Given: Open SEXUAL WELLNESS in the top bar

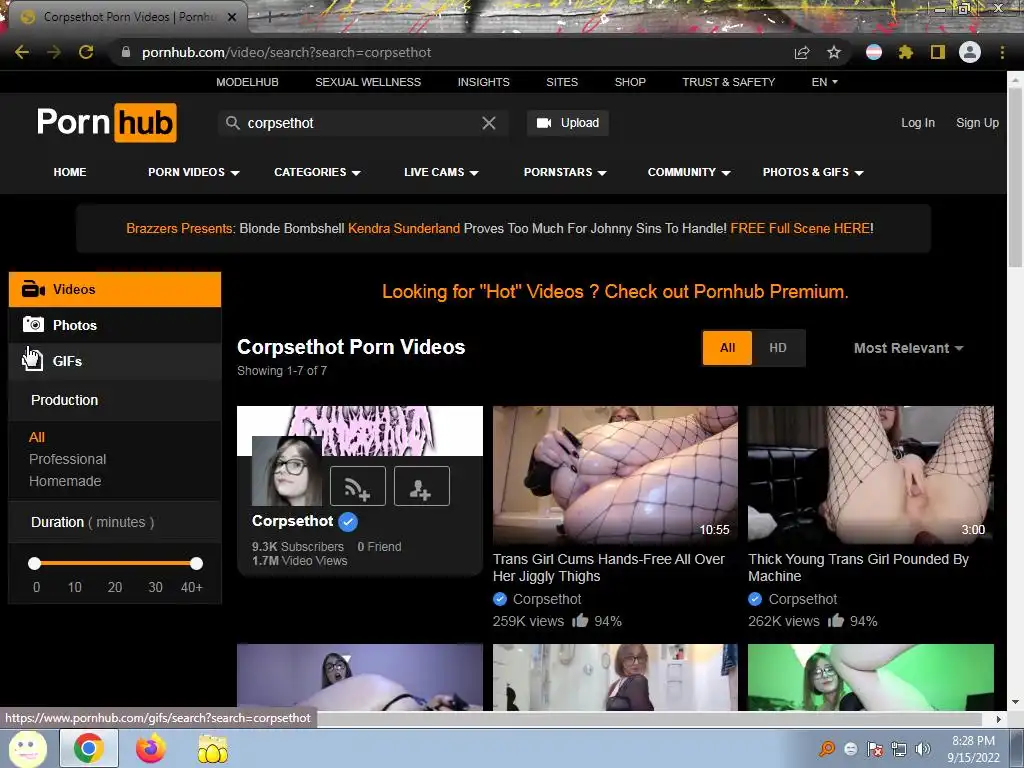Looking at the screenshot, I should [368, 82].
